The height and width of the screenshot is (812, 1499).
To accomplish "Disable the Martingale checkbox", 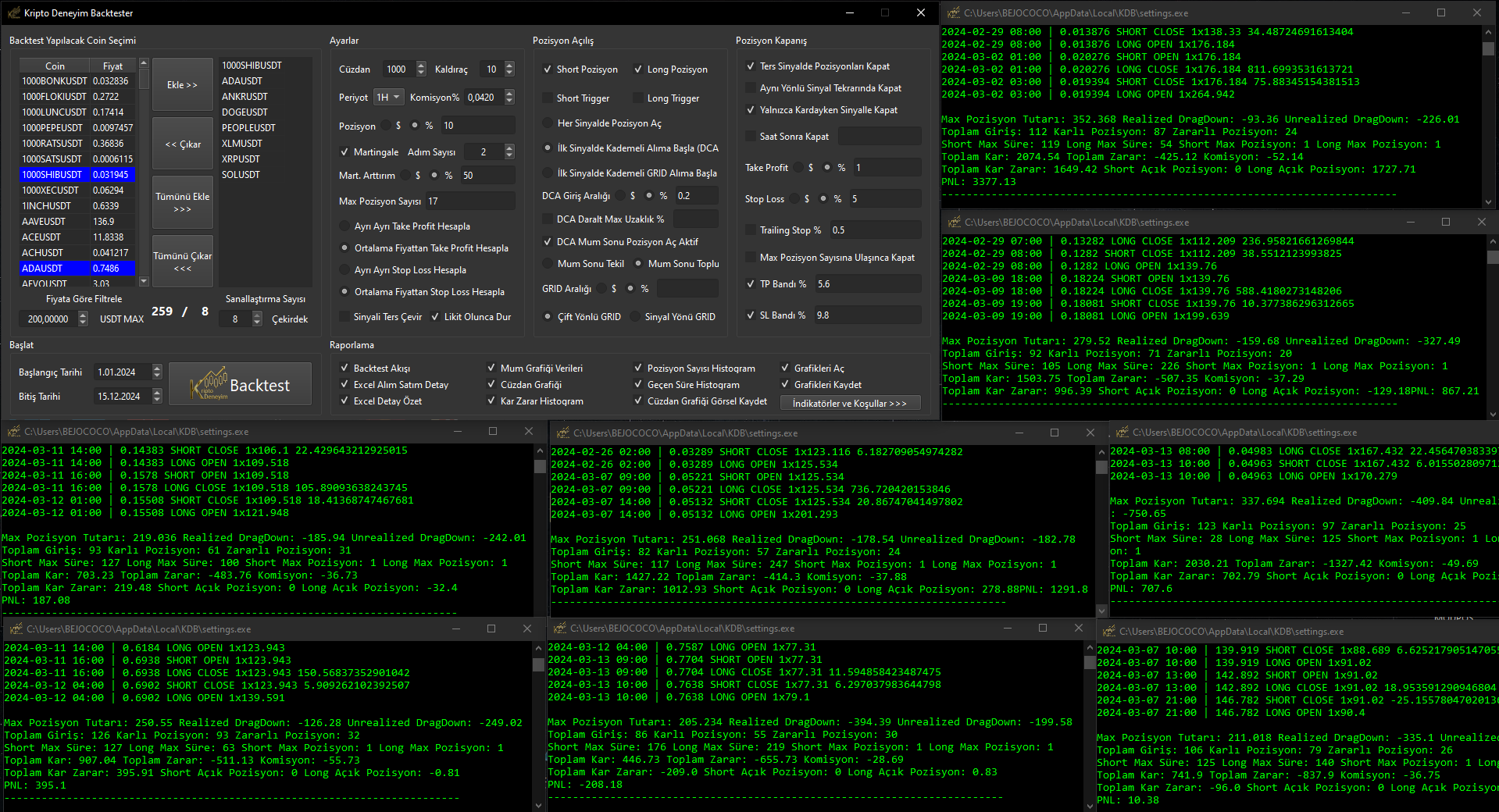I will 344,152.
